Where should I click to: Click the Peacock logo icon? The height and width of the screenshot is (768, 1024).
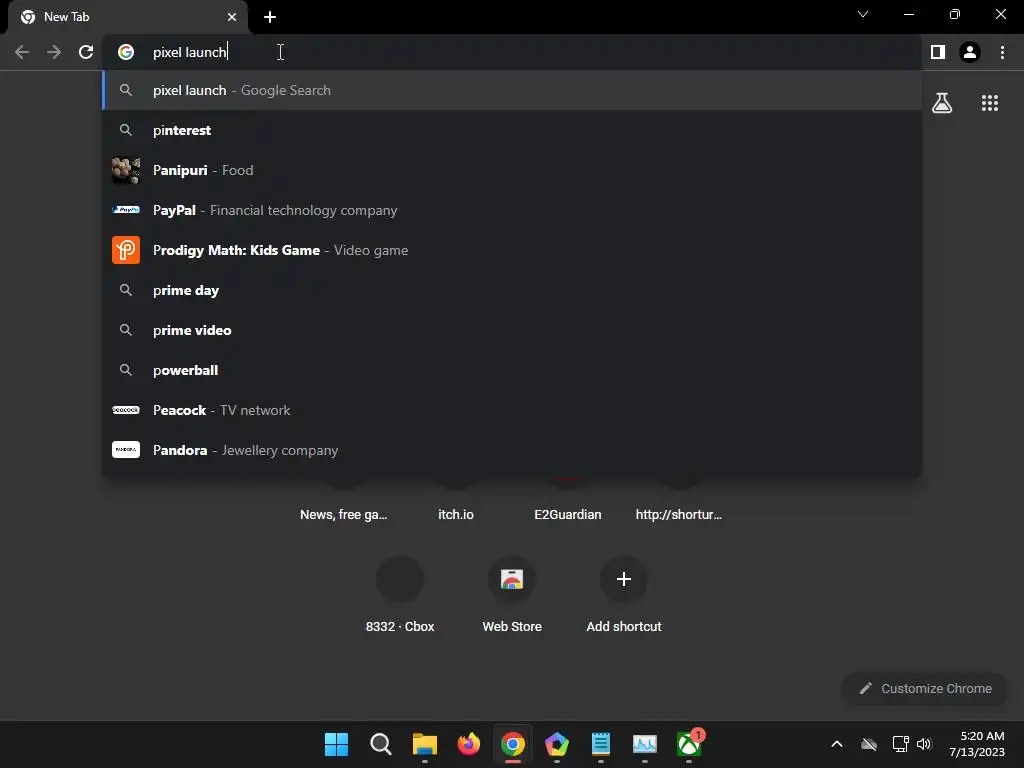[x=126, y=410]
